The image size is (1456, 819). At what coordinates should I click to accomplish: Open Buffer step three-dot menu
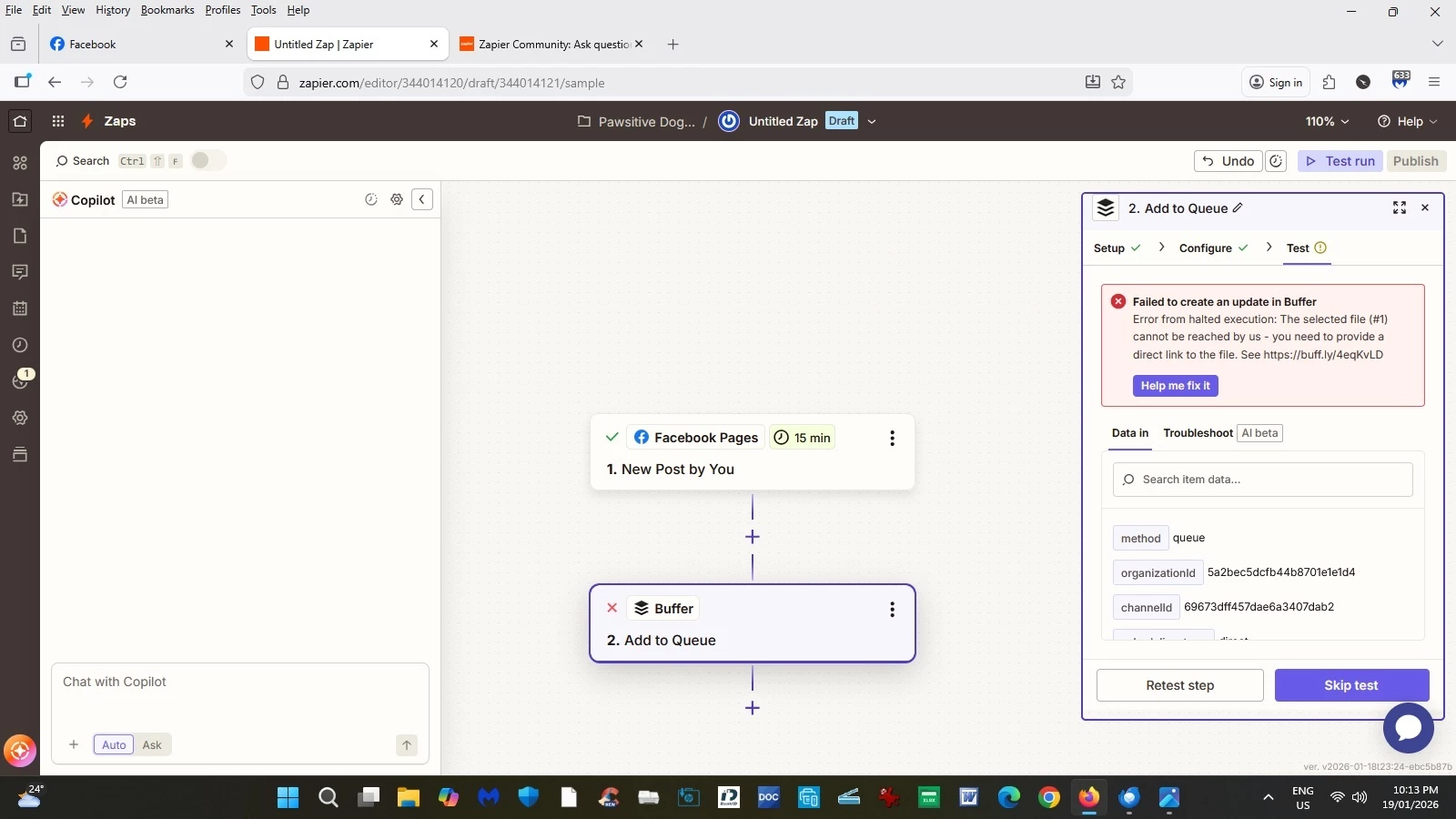(892, 609)
